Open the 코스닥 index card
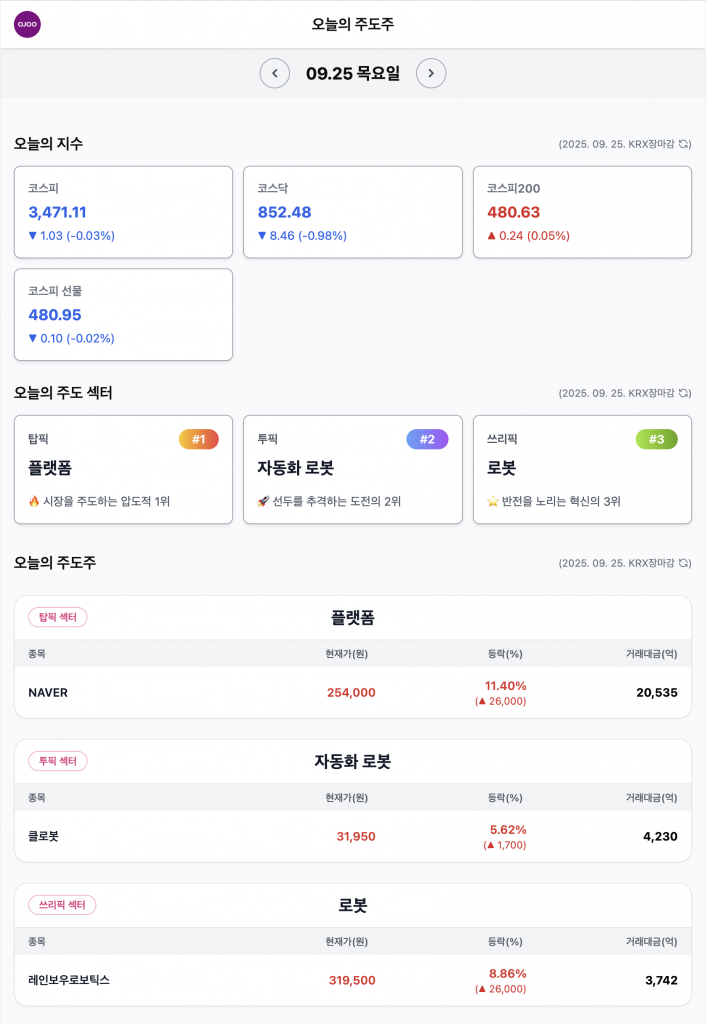Viewport: 706px width, 1024px height. pyautogui.click(x=352, y=212)
